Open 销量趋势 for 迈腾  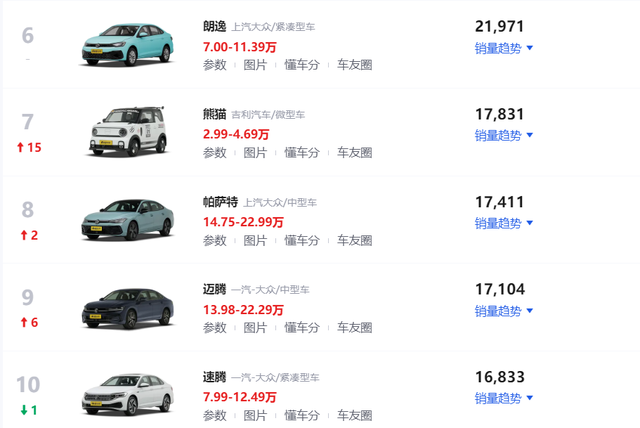coord(504,310)
